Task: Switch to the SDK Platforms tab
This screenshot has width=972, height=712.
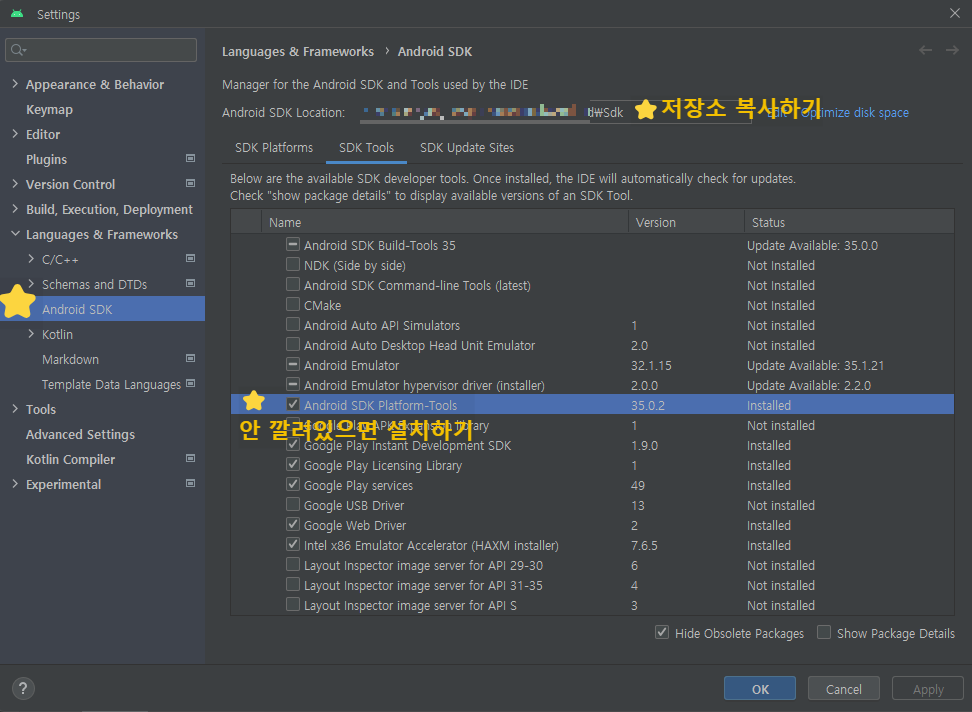Action: tap(274, 147)
